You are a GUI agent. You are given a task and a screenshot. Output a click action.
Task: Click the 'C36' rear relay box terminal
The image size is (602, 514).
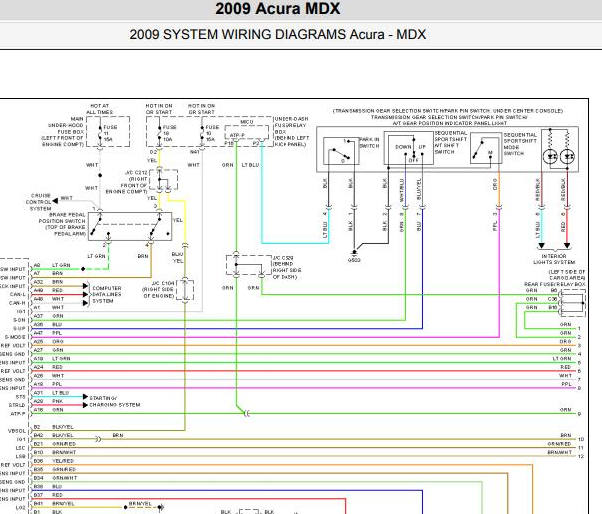point(552,299)
